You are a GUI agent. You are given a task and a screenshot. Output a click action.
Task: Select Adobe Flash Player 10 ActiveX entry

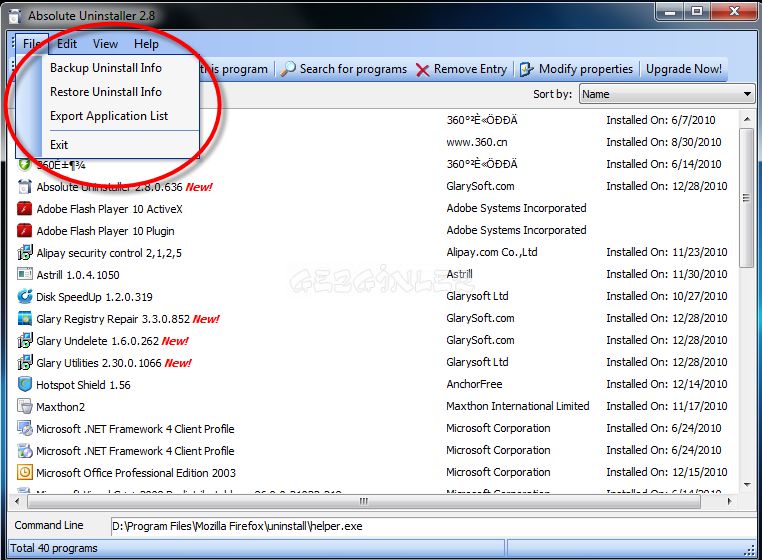109,210
